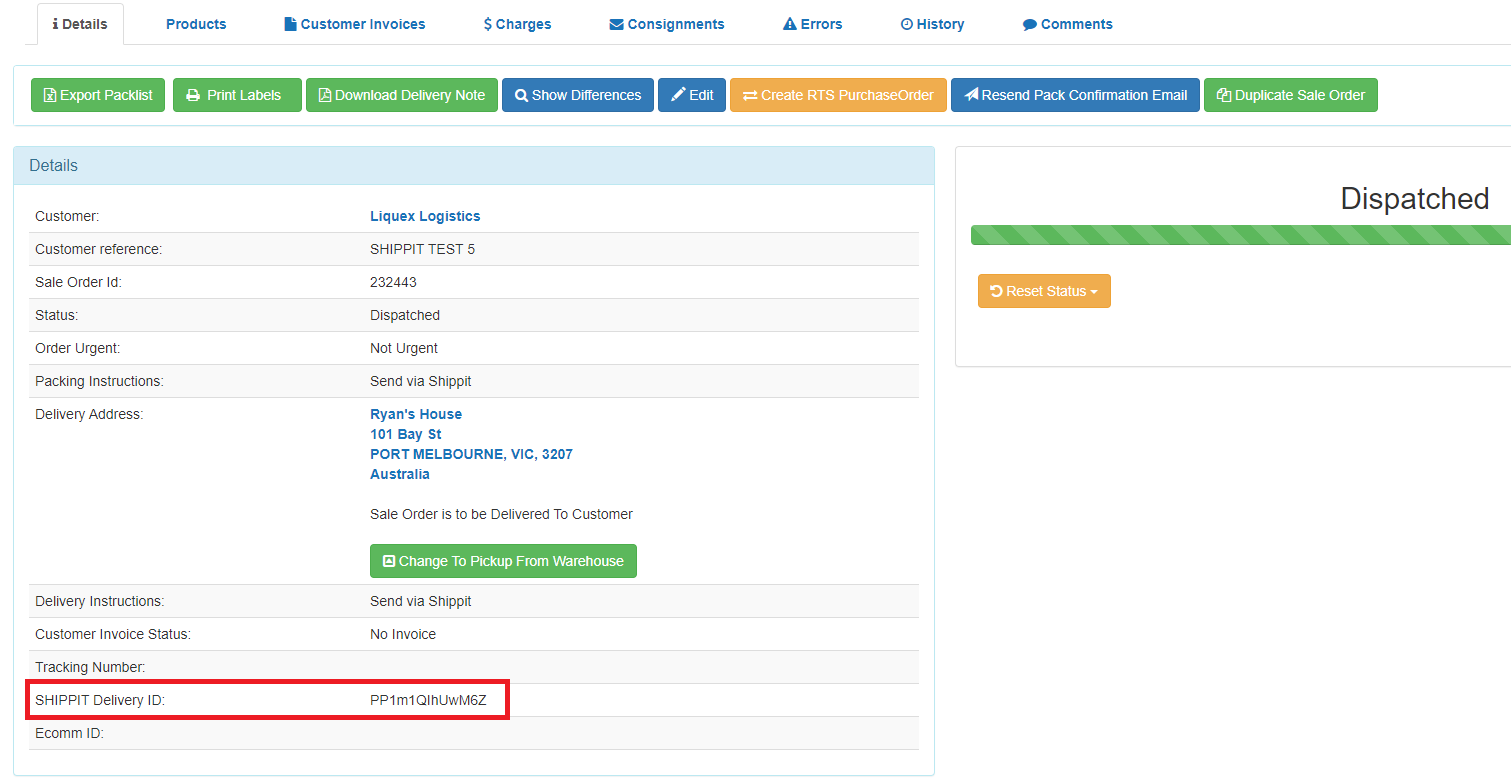
Task: Click the copy icon on Duplicate Sale Order
Action: tap(1223, 95)
